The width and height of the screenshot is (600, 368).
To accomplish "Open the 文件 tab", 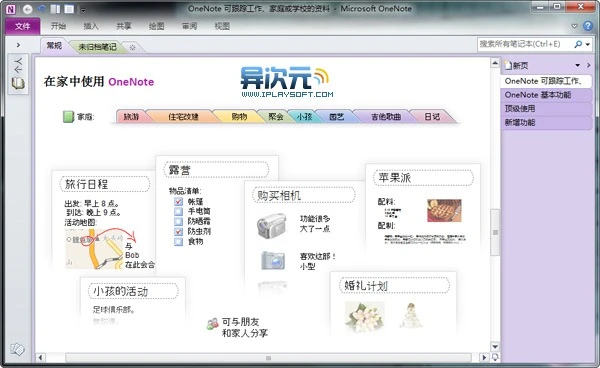I will [x=23, y=26].
